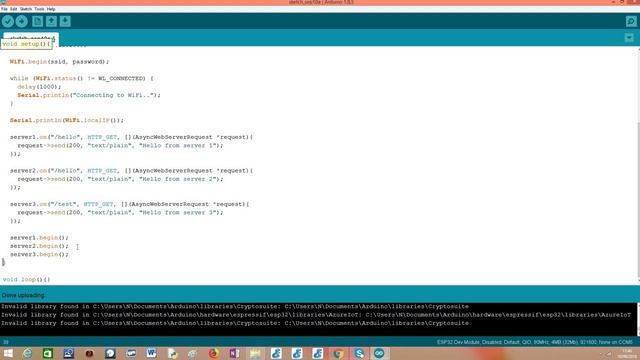Open the Sketch menu
This screenshot has width=640, height=360.
(26, 9)
